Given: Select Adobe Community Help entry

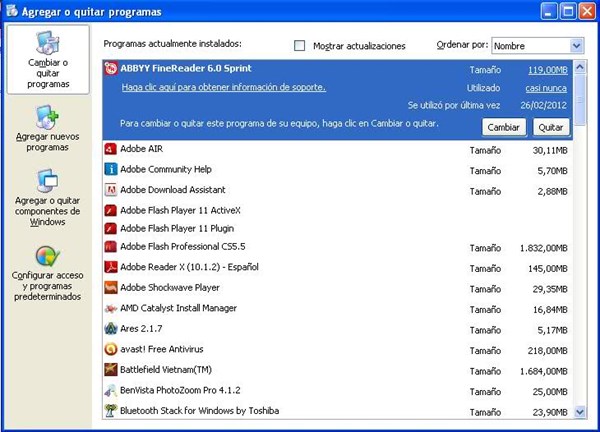Looking at the screenshot, I should coord(166,169).
